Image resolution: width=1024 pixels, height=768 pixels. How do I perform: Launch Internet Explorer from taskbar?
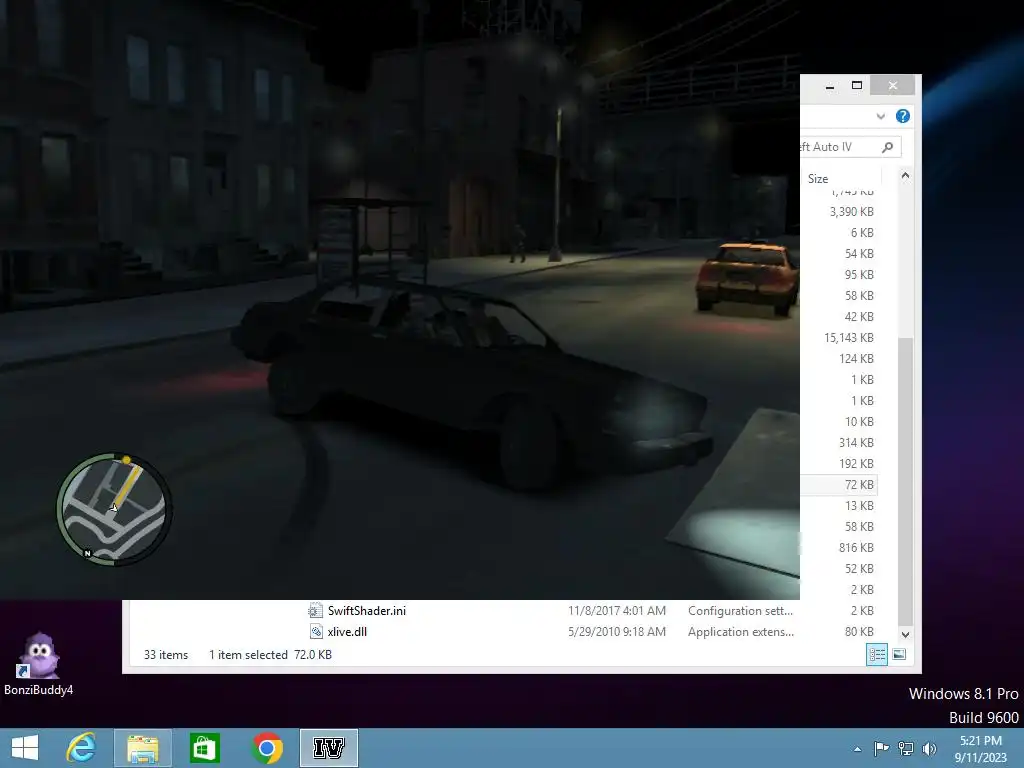[x=82, y=748]
